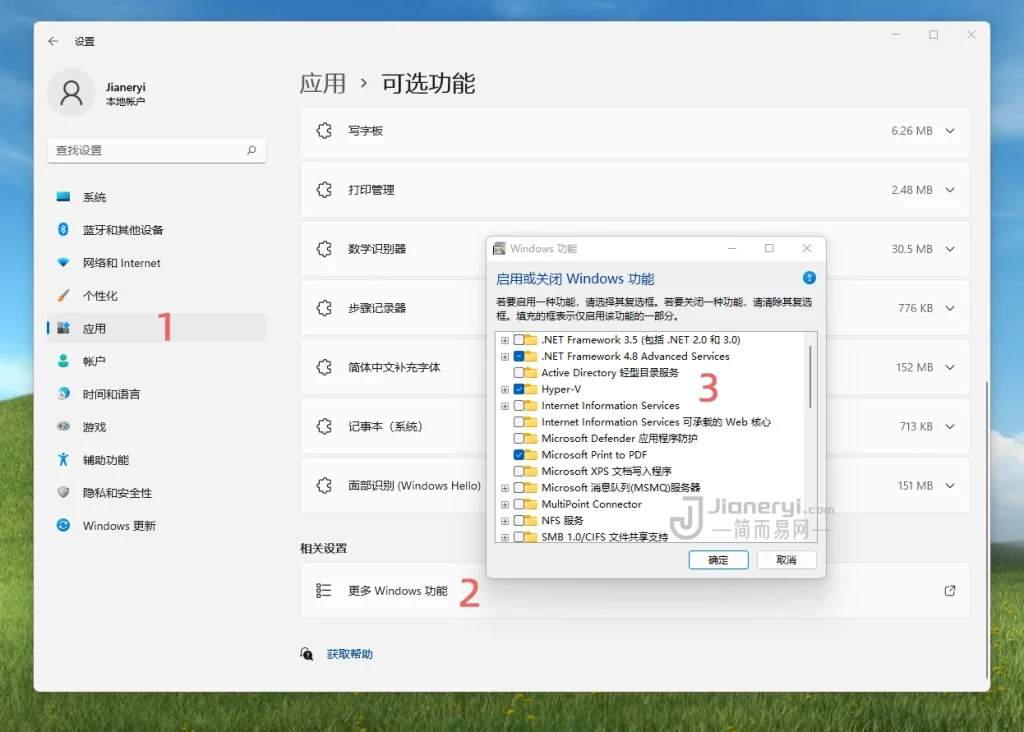Open 系统 settings section
1024x732 pixels.
tap(157, 197)
